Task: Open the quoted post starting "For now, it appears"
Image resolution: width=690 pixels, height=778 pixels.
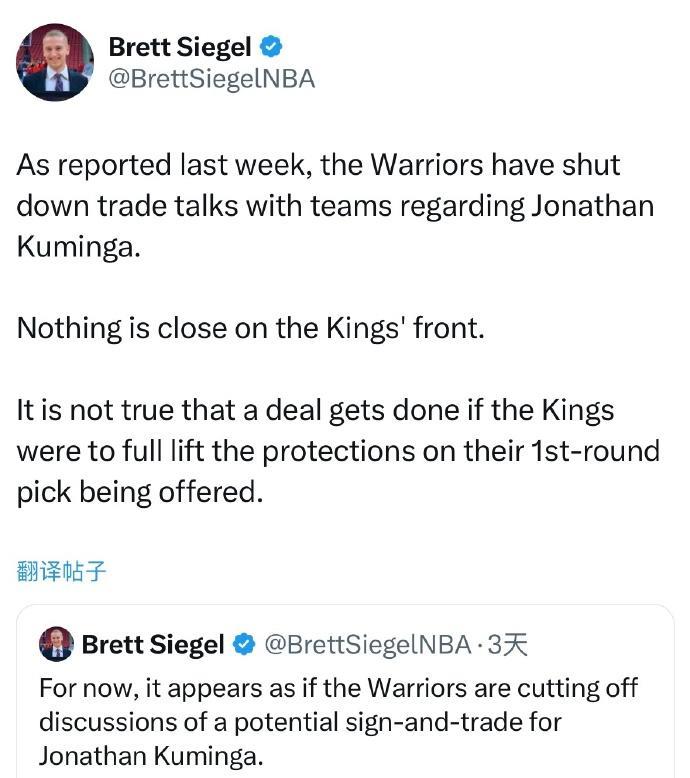Action: click(338, 720)
